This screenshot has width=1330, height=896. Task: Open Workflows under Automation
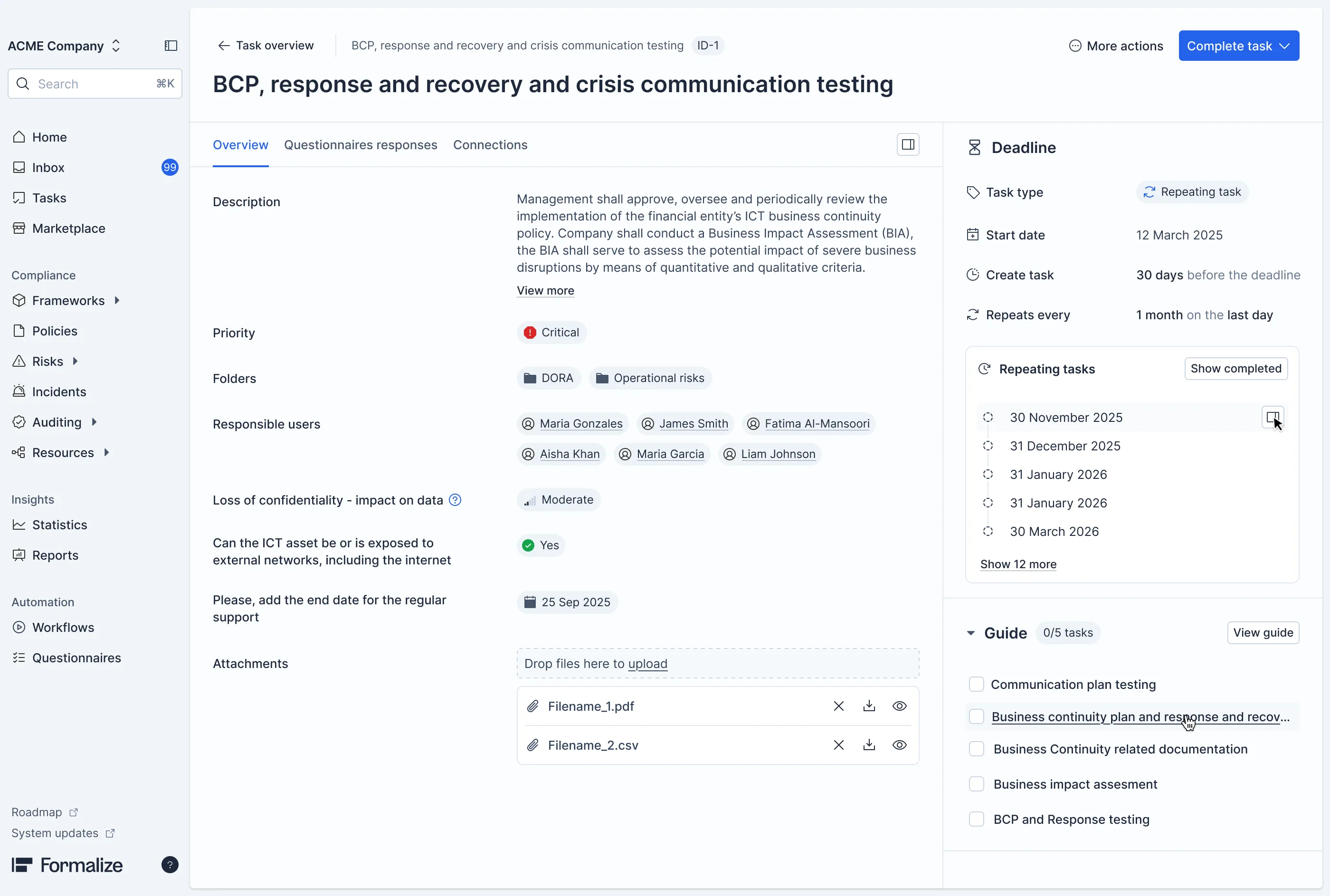63,627
